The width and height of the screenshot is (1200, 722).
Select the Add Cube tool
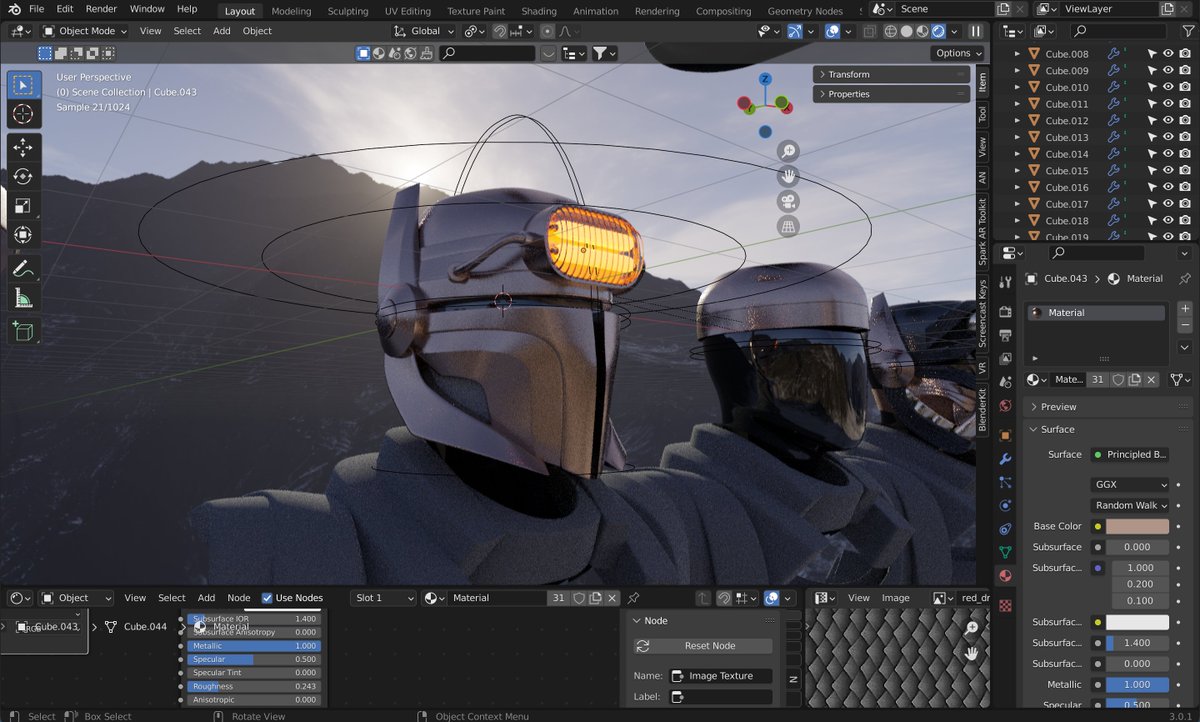point(23,331)
